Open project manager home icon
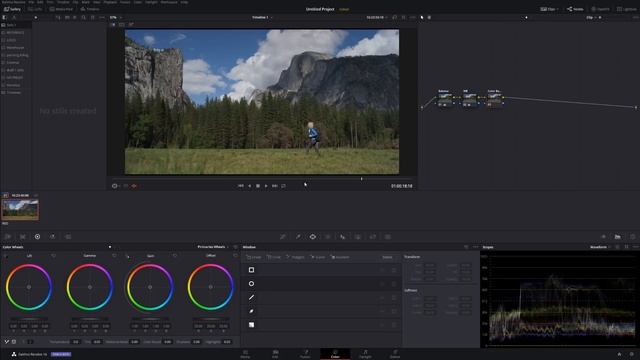Image resolution: width=640 pixels, height=360 pixels. pyautogui.click(x=619, y=354)
